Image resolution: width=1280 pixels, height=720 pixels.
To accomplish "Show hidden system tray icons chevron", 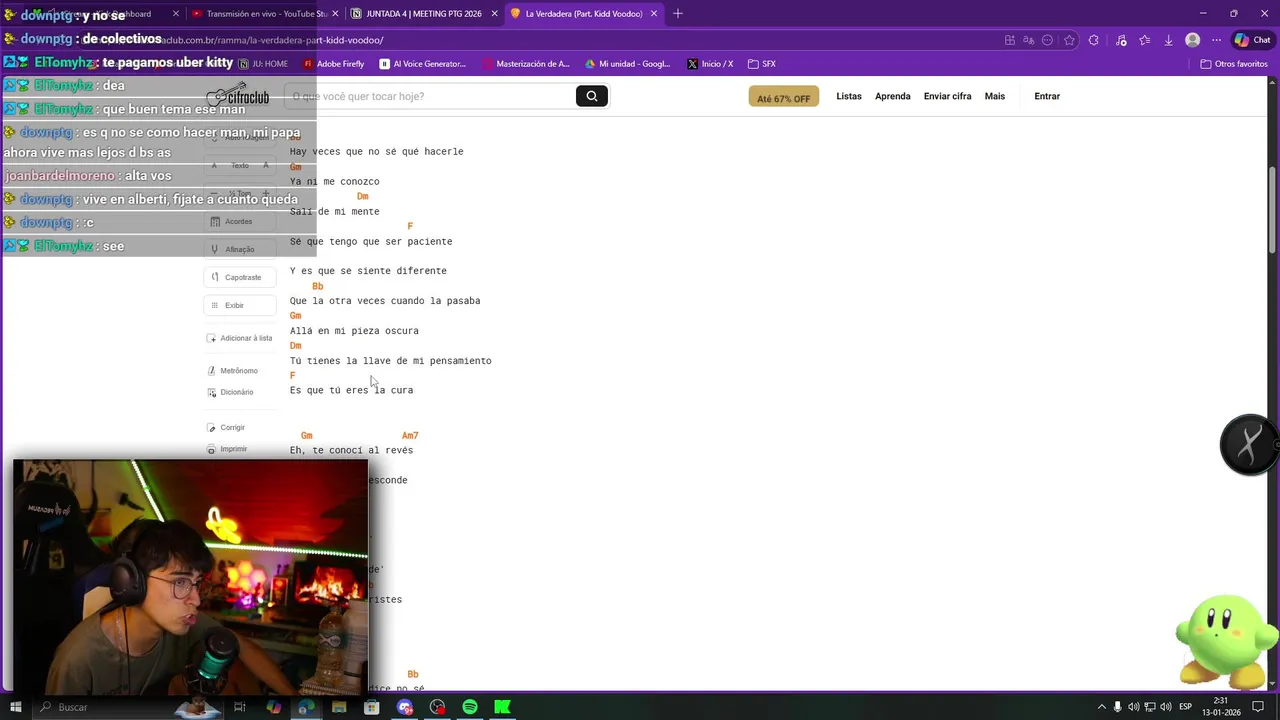I will tap(1100, 707).
